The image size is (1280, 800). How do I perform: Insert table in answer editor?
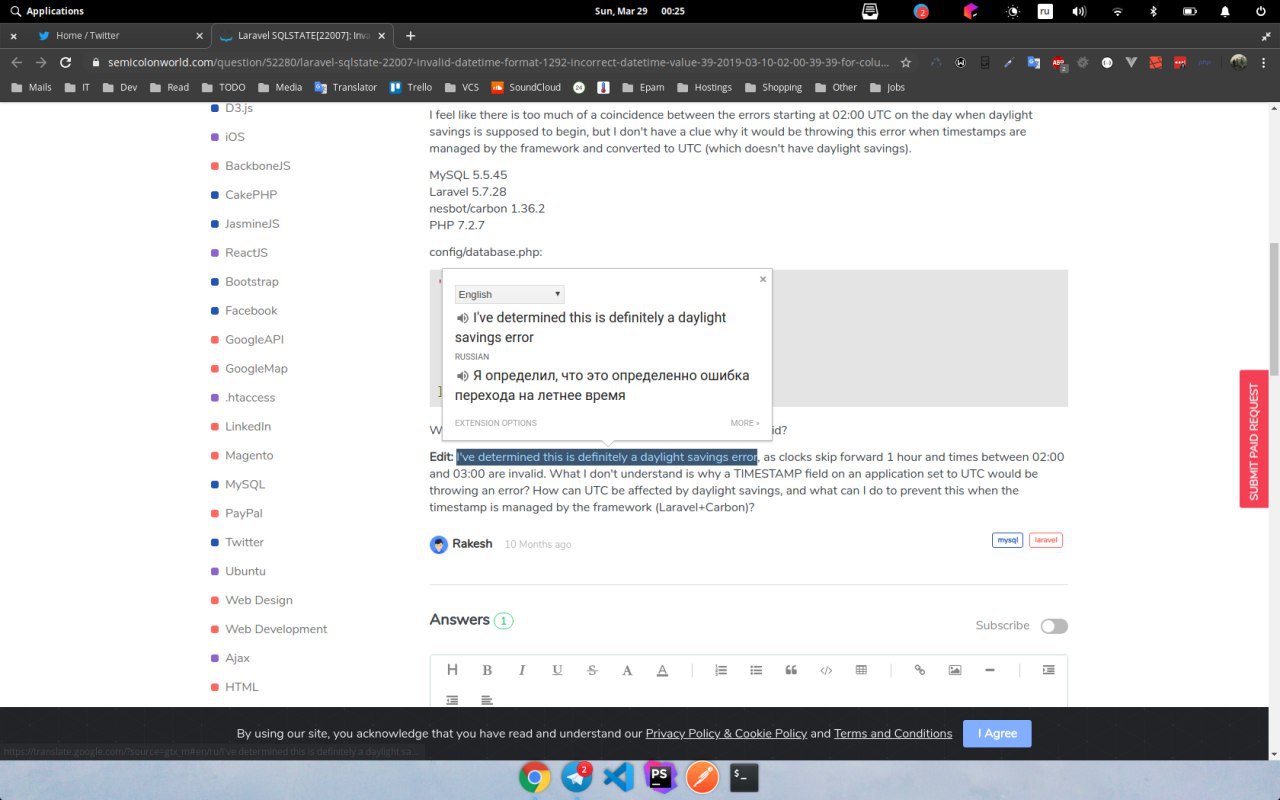pos(861,670)
